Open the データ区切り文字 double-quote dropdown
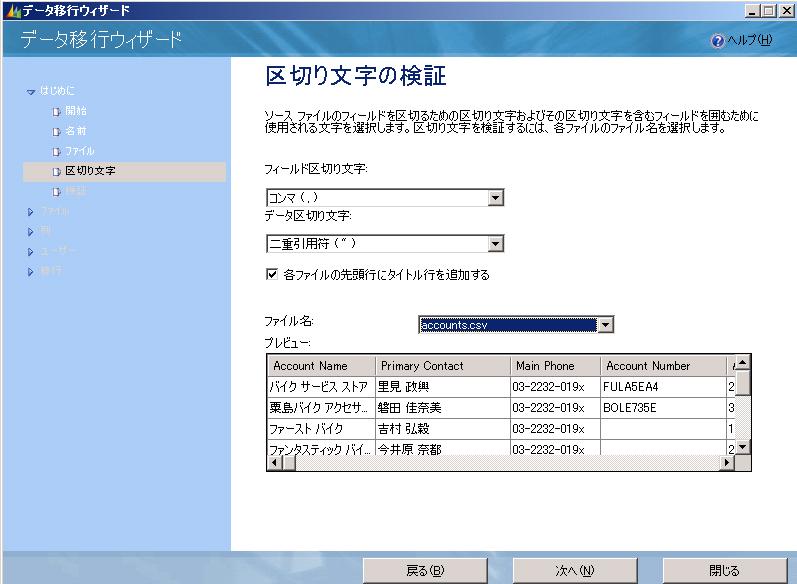Viewport: 797px width, 584px height. pos(495,243)
